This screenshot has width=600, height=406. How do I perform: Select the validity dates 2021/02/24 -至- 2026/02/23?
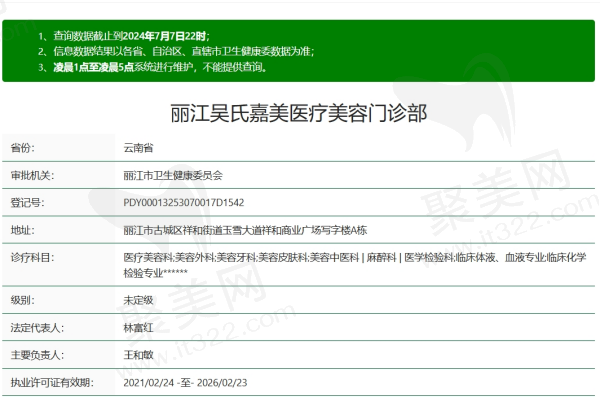(185, 383)
